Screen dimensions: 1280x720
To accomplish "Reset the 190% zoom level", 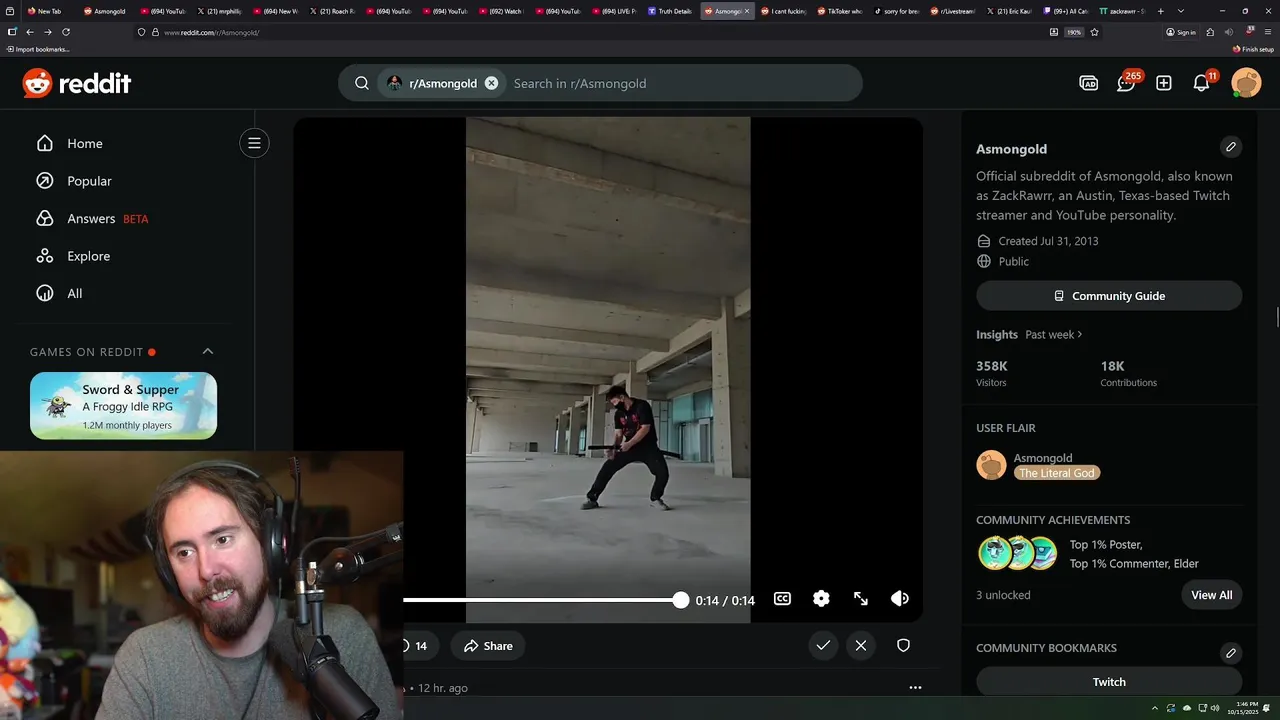I will [1074, 32].
